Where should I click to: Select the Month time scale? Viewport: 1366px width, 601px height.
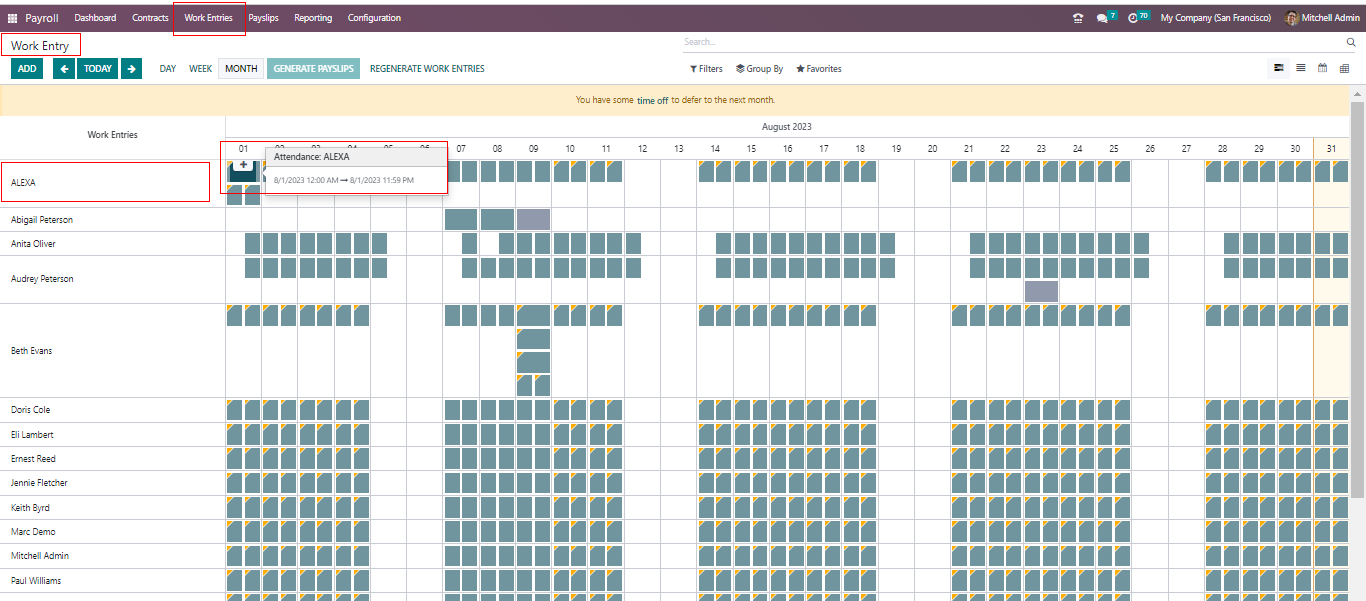point(241,69)
